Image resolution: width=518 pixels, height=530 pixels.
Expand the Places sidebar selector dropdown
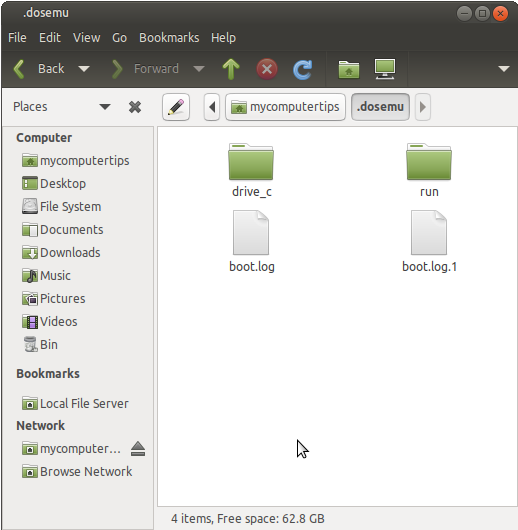point(105,107)
